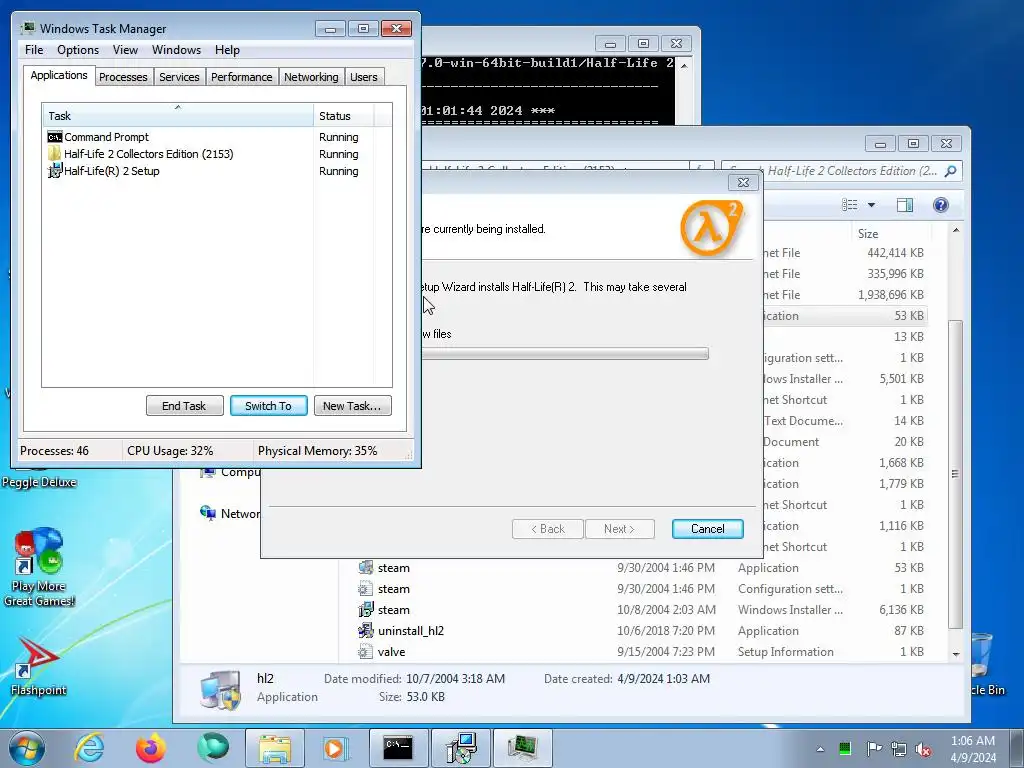Open Windows Media Player from the taskbar

(336, 748)
